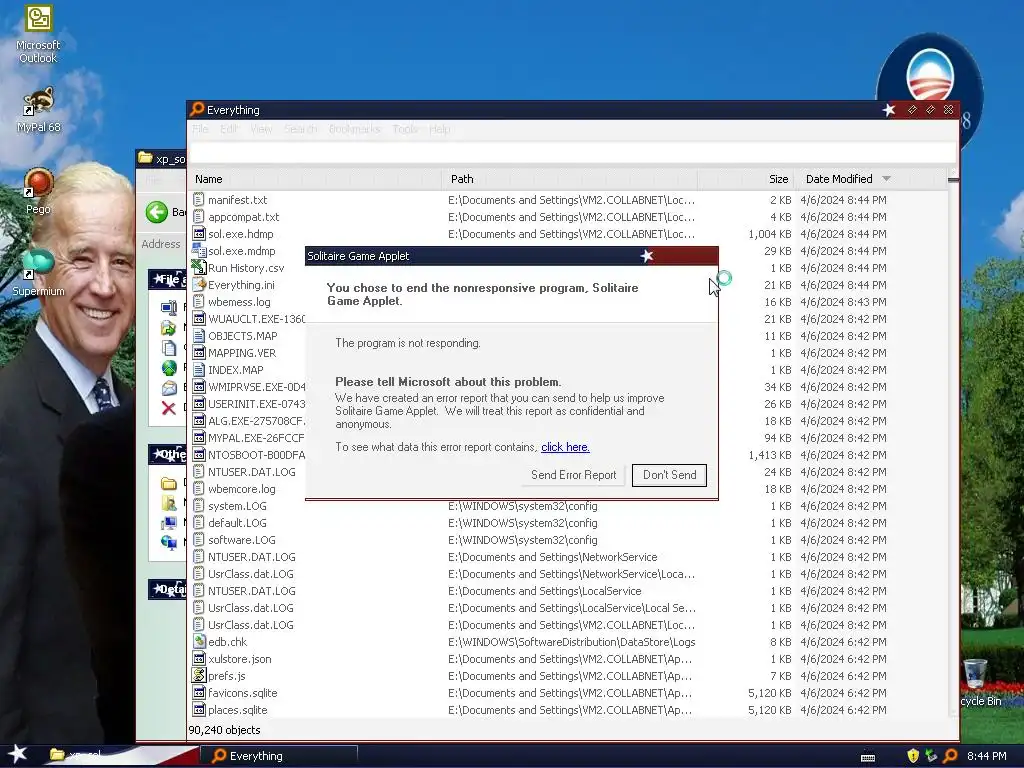1024x768 pixels.
Task: Open the Tools menu in Everything
Action: (x=405, y=129)
